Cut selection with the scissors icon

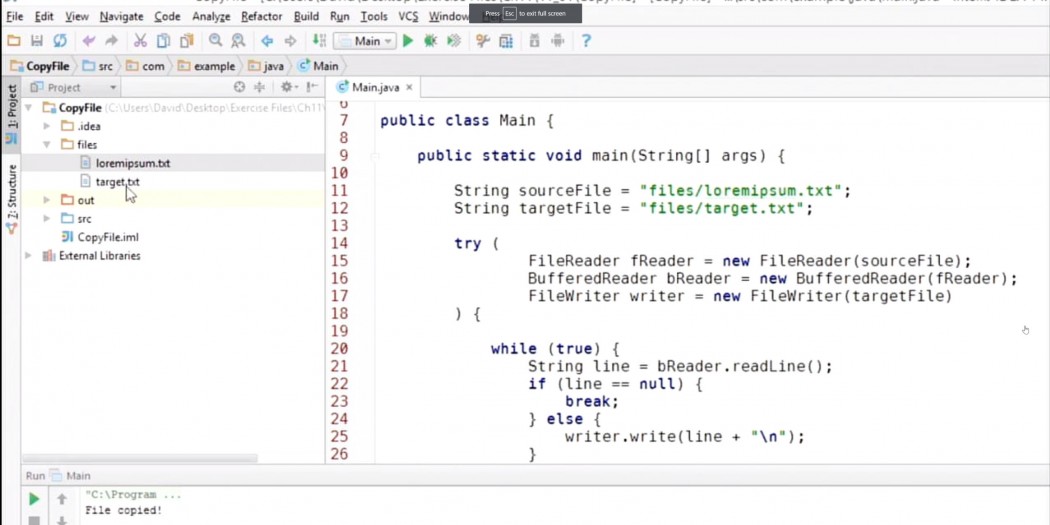pos(140,41)
